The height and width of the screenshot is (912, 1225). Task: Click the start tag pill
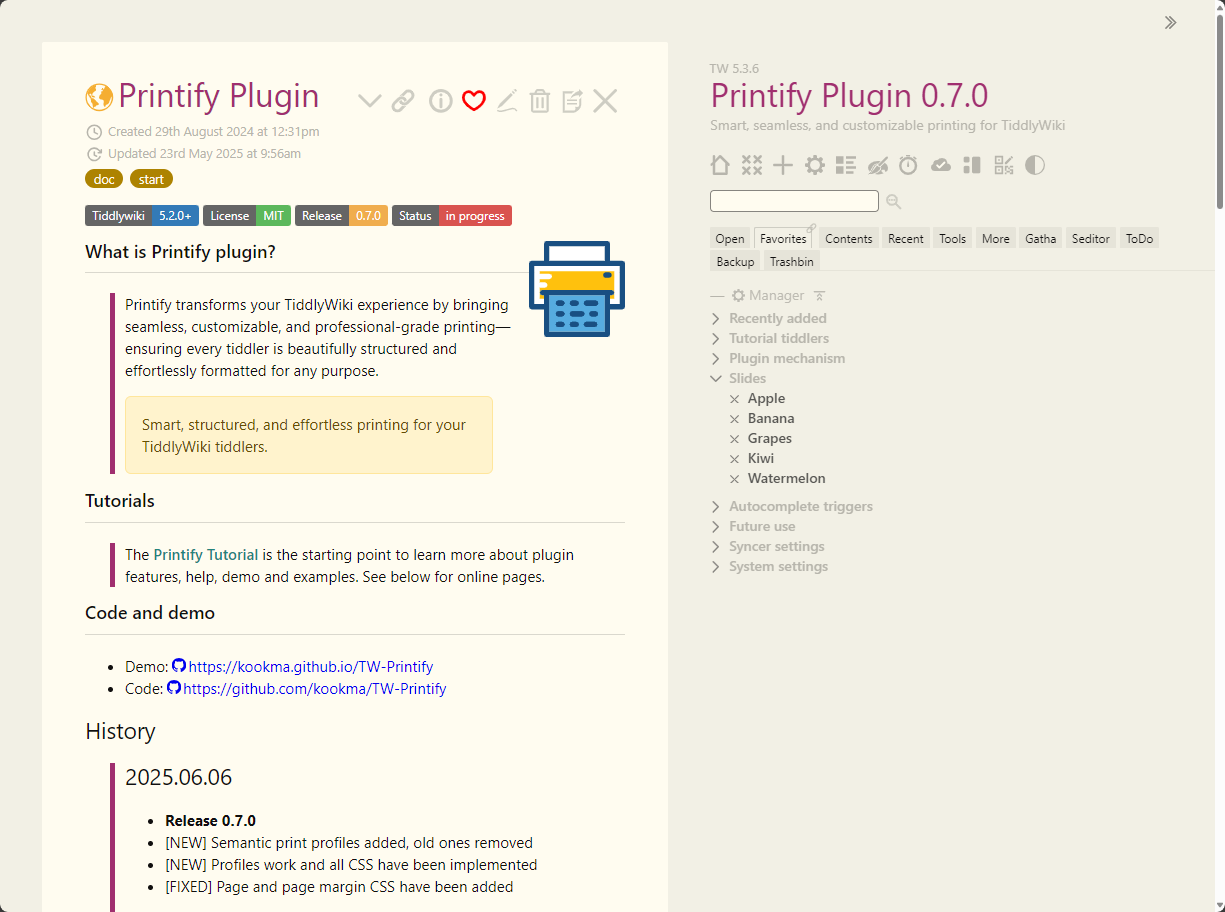point(151,179)
